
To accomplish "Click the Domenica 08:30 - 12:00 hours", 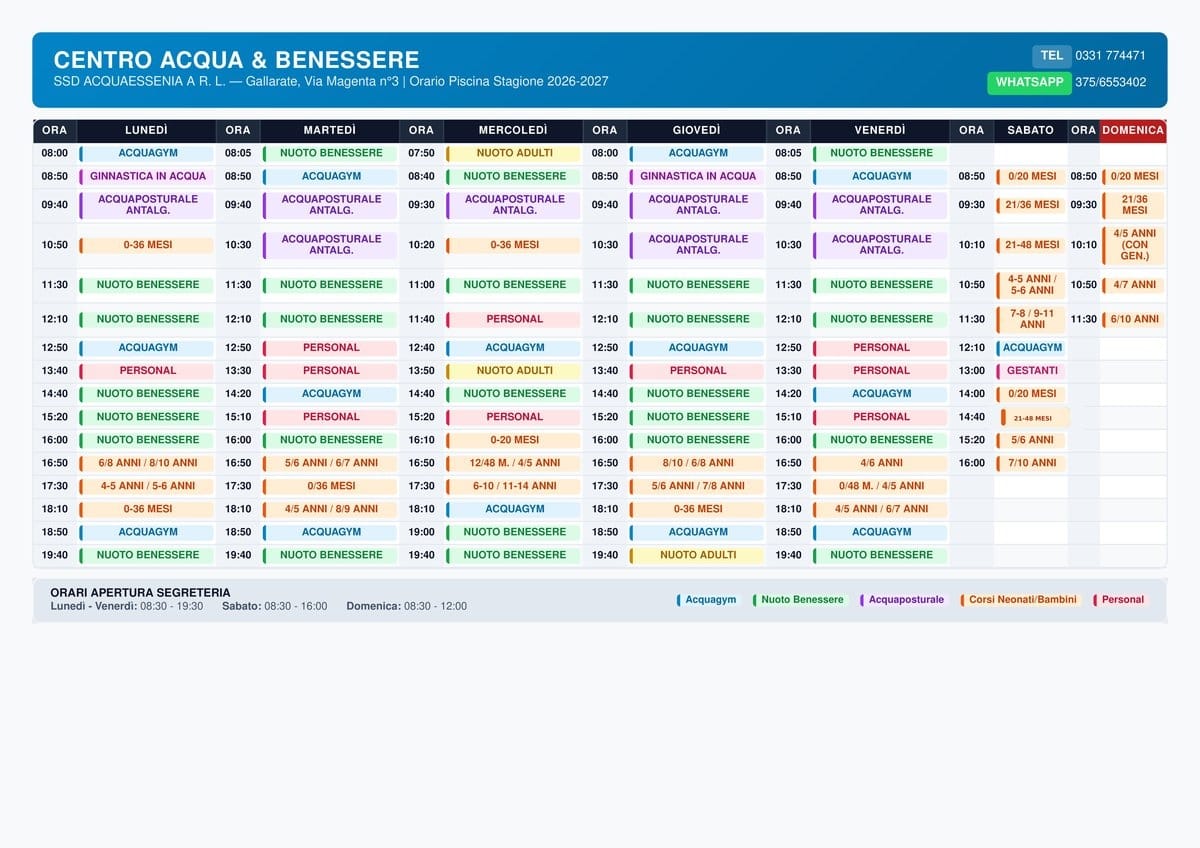I will pos(407,606).
